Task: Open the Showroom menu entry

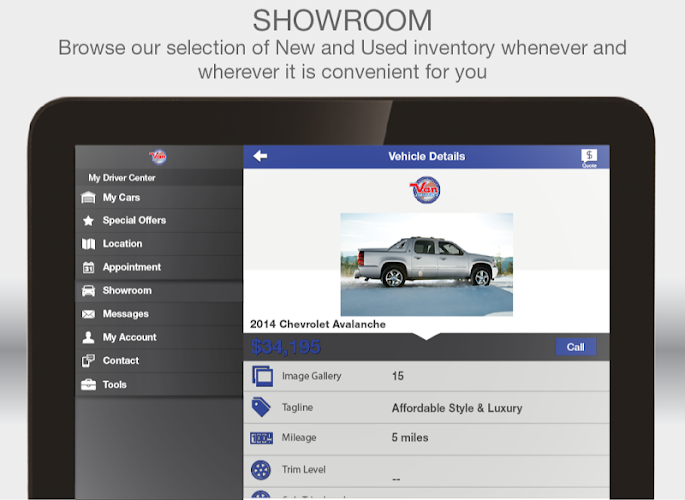Action: point(159,291)
